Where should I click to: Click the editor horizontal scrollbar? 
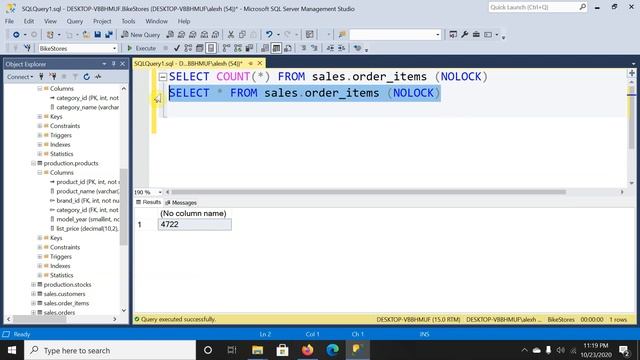(368, 192)
